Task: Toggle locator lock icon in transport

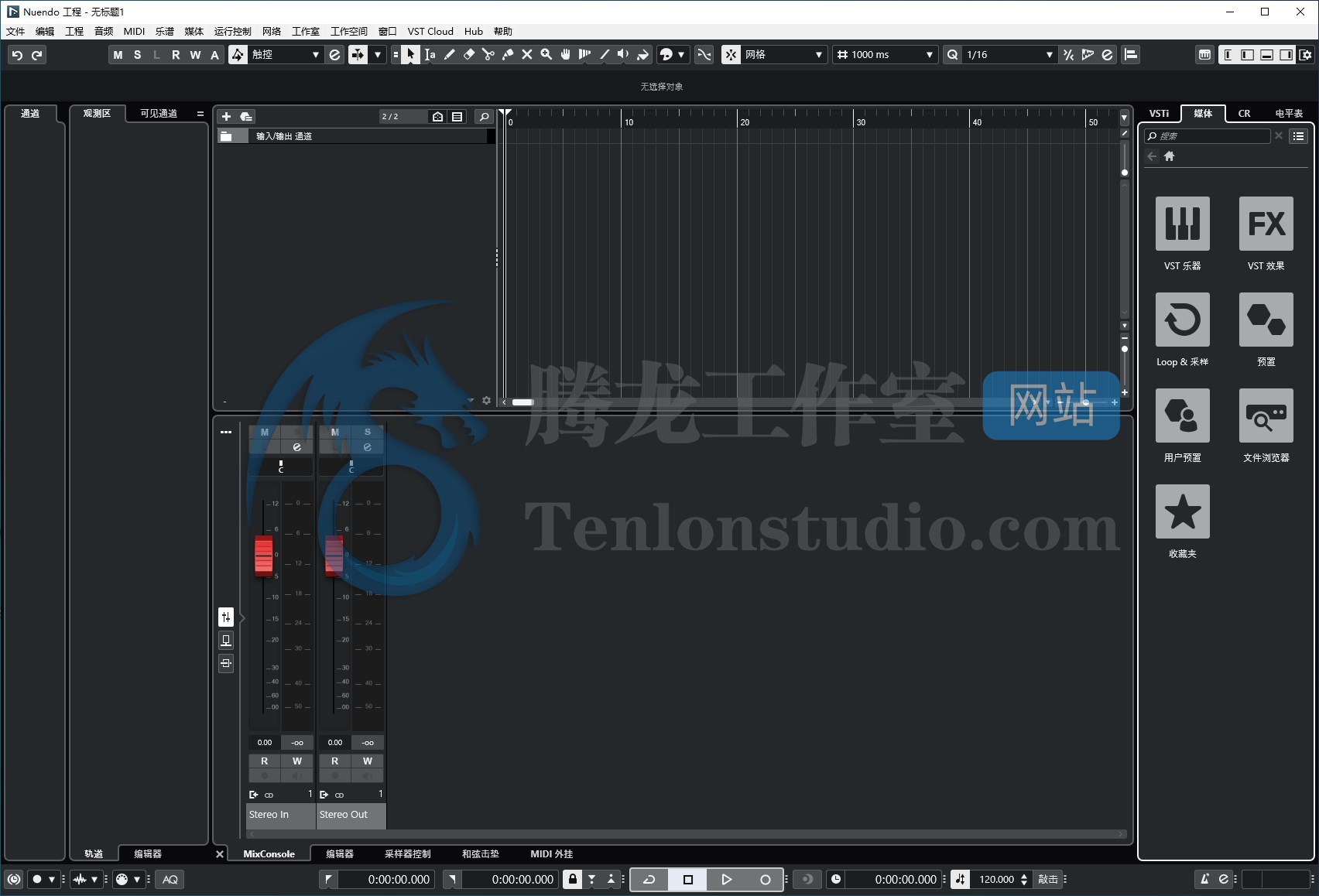Action: pyautogui.click(x=572, y=879)
